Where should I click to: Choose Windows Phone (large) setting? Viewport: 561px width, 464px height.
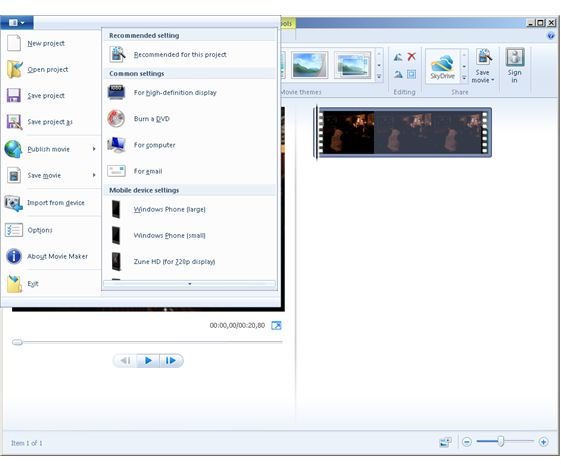(x=190, y=209)
